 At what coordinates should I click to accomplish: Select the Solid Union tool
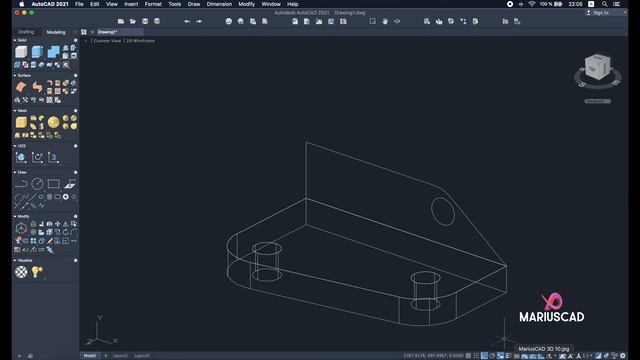pyautogui.click(x=53, y=52)
